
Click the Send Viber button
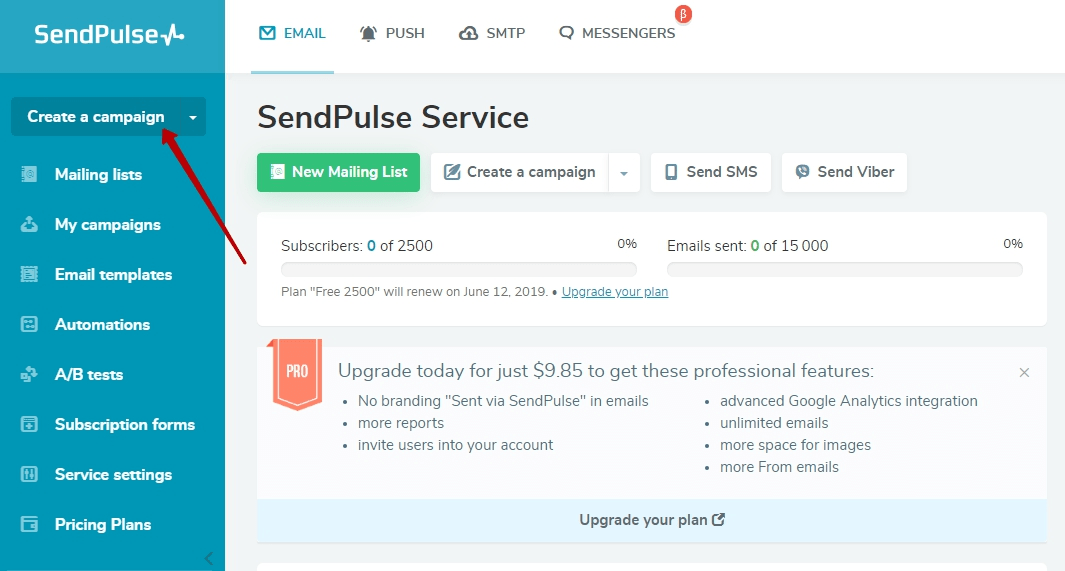(x=844, y=172)
